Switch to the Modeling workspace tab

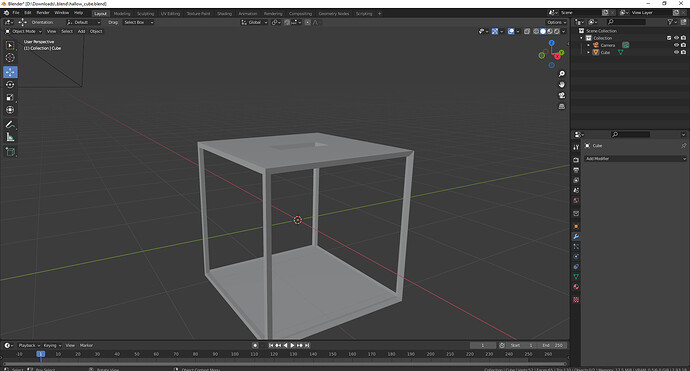(122, 14)
